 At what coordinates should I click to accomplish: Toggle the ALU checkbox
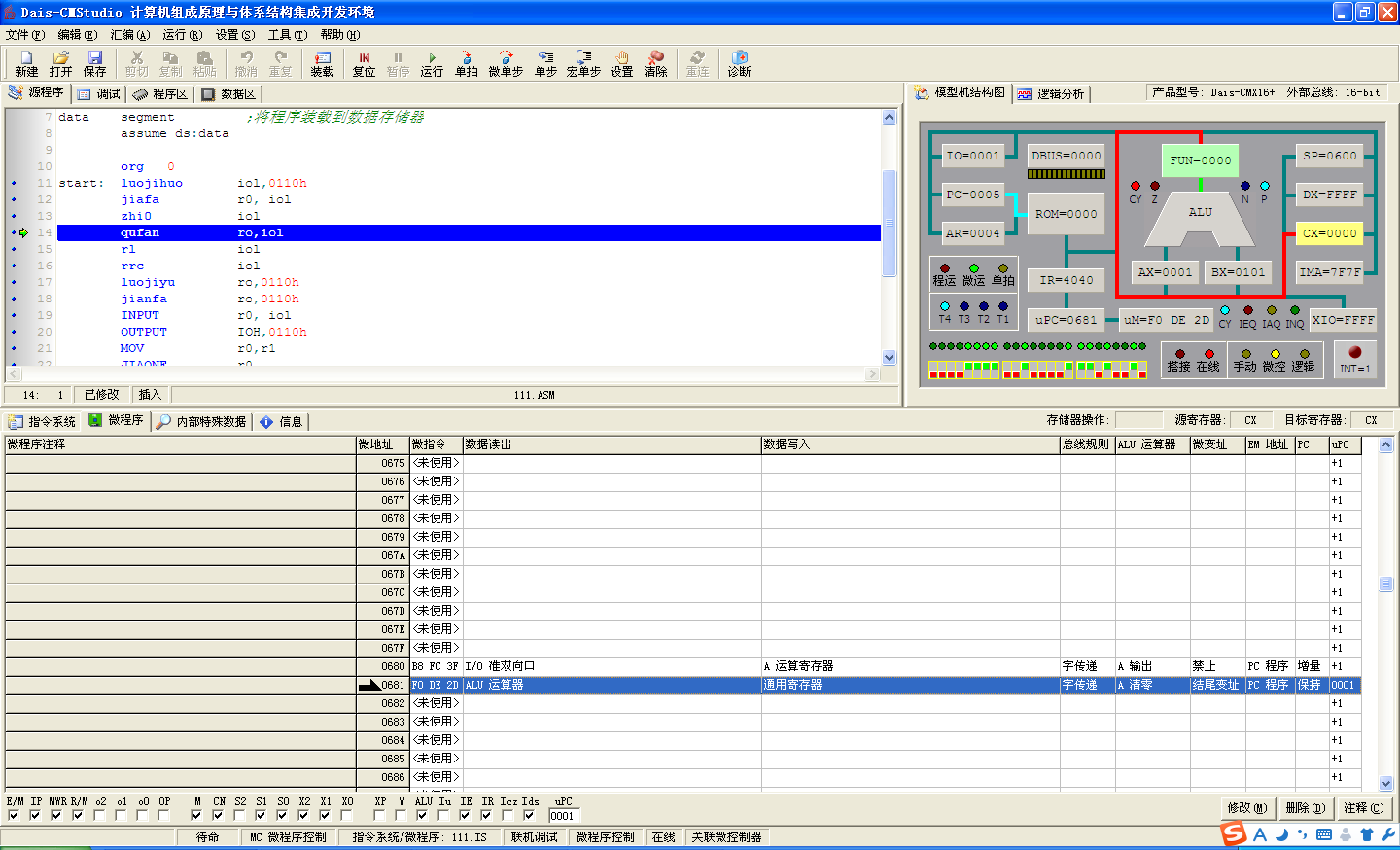coord(422,816)
